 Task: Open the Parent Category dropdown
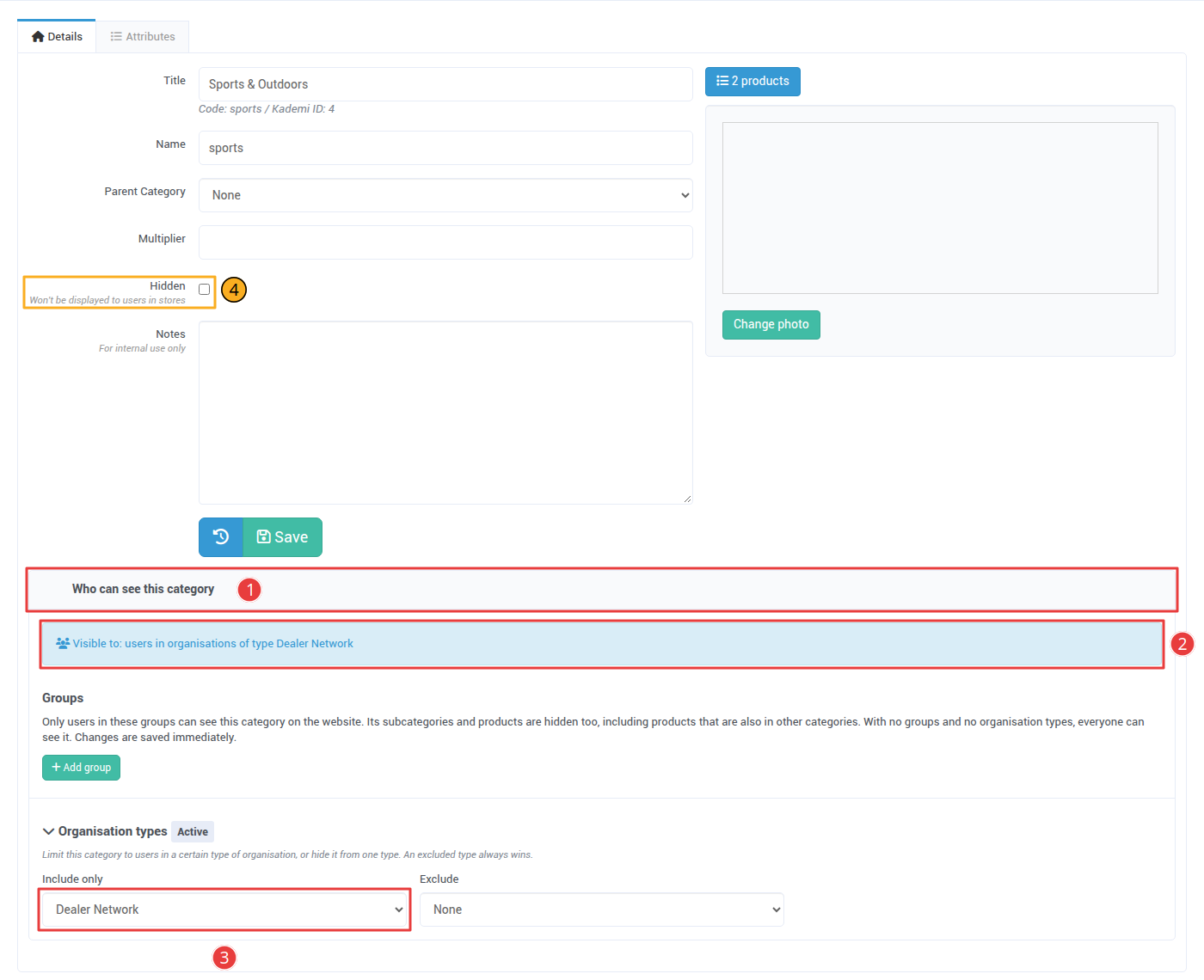tap(445, 195)
